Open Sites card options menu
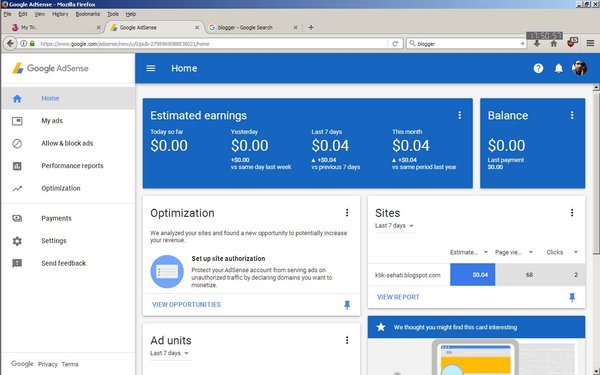Viewport: 600px width, 375px height. click(x=572, y=213)
